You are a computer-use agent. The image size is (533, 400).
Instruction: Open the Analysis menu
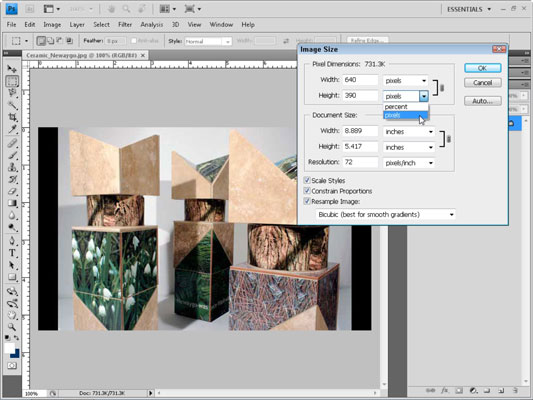(x=152, y=24)
